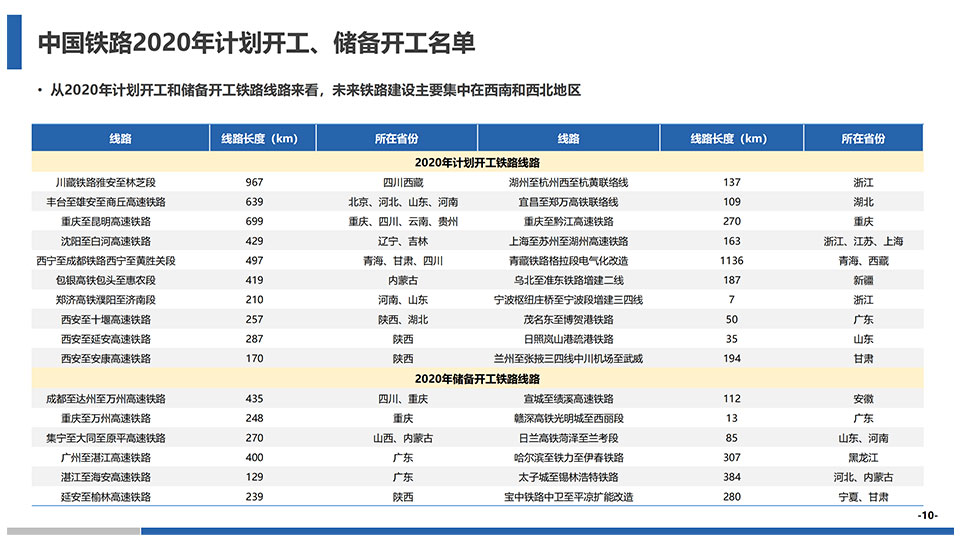Select the 1136 length value
The image size is (960, 540).
(x=731, y=260)
